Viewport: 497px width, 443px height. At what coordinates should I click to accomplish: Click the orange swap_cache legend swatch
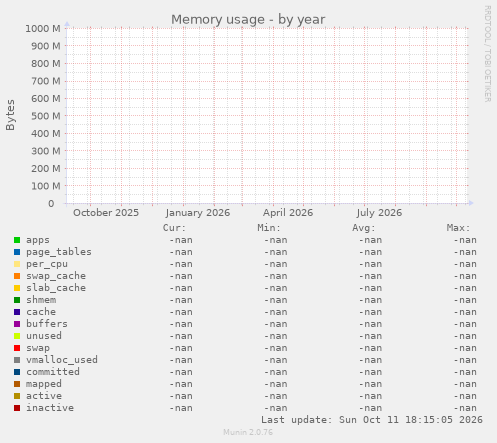point(17,276)
